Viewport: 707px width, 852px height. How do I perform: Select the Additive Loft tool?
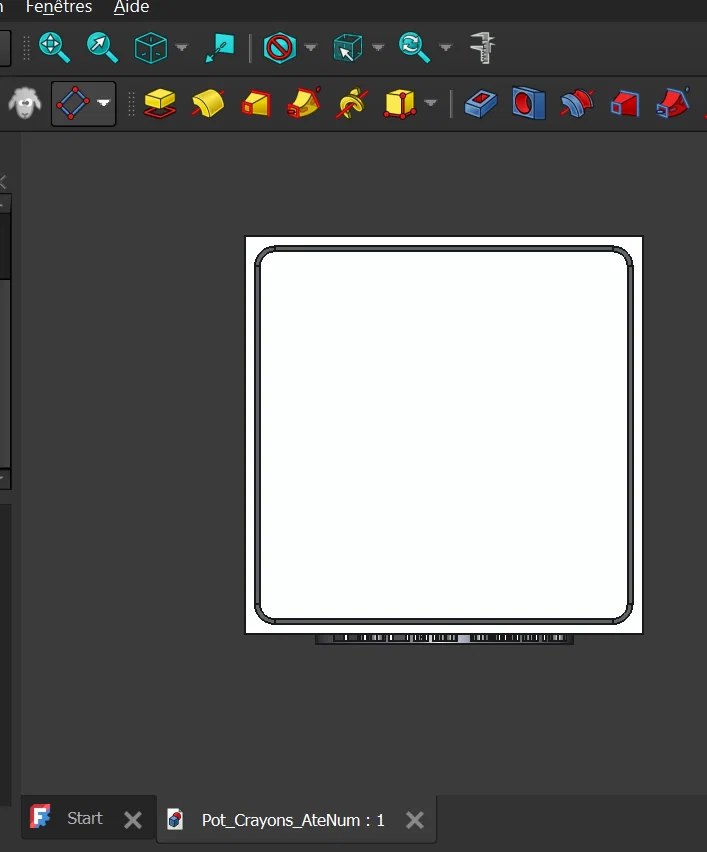coord(256,103)
